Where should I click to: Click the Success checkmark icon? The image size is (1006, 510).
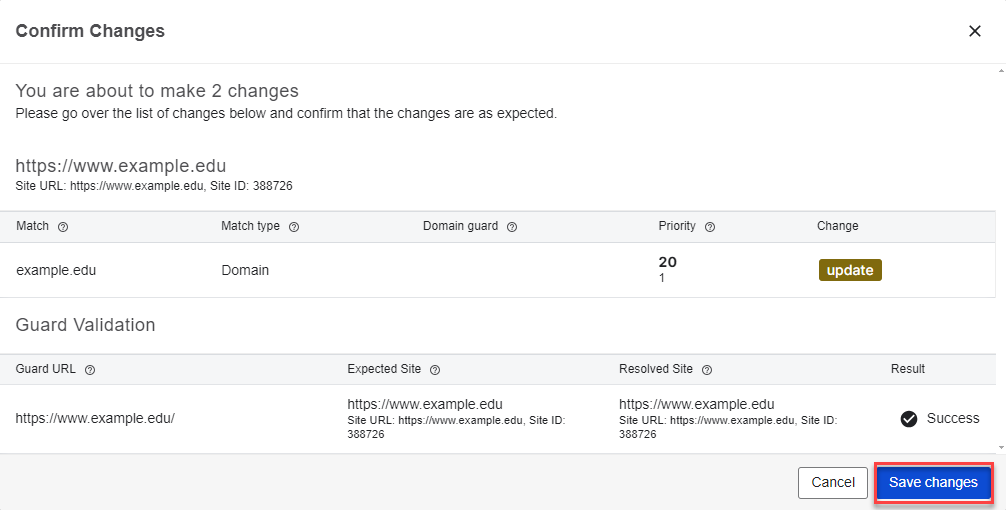point(909,419)
